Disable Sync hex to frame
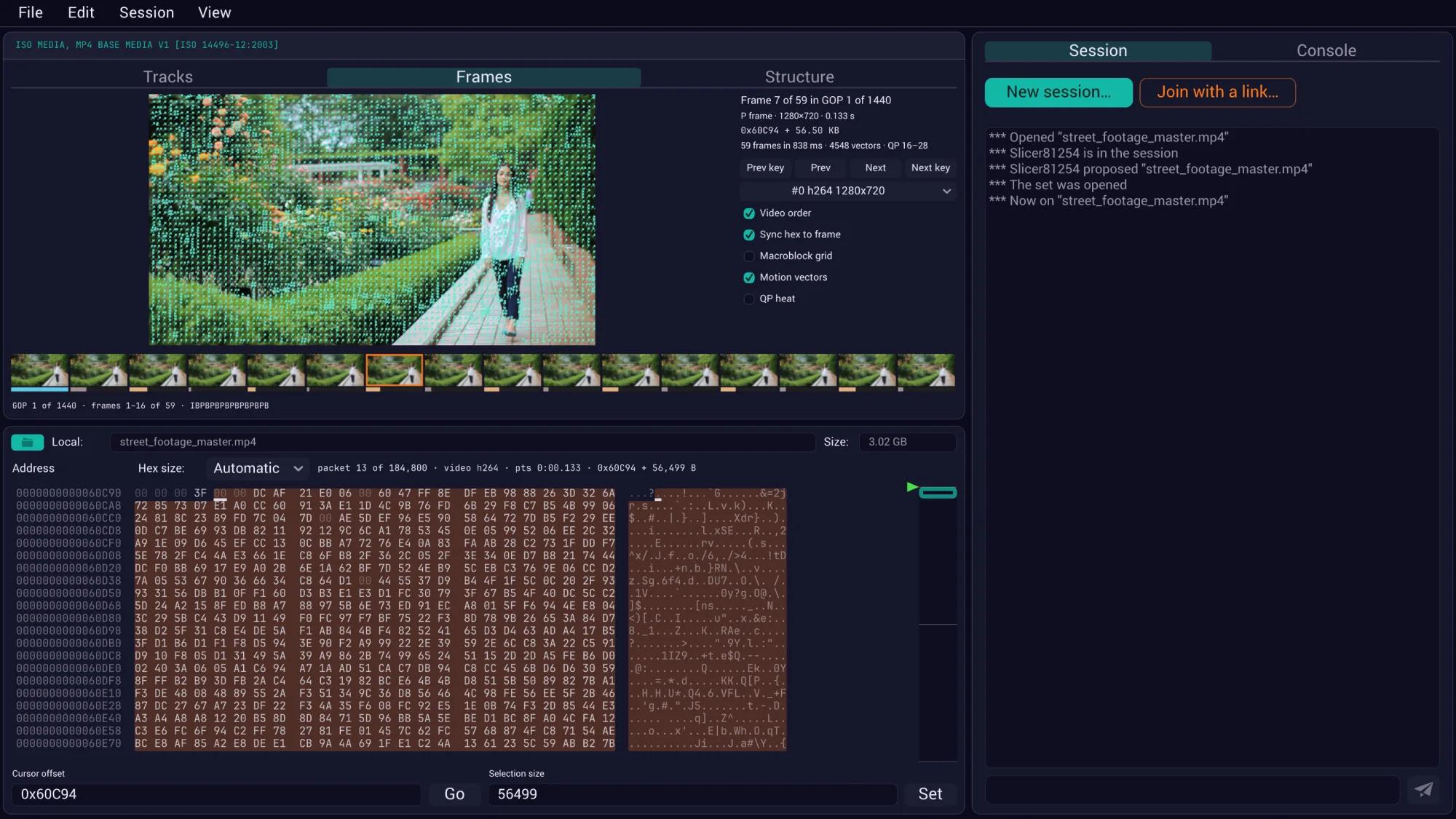Screen dimensions: 1456x819 (x=748, y=234)
